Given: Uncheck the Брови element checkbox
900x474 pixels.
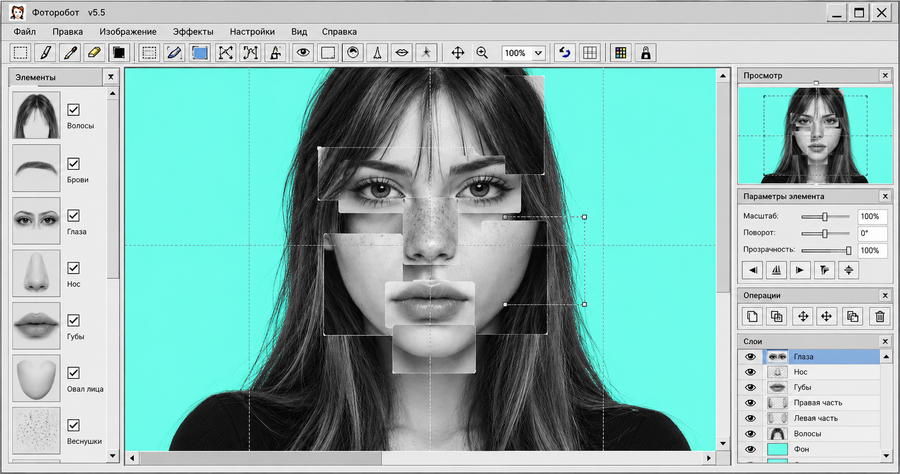Looking at the screenshot, I should (x=73, y=164).
